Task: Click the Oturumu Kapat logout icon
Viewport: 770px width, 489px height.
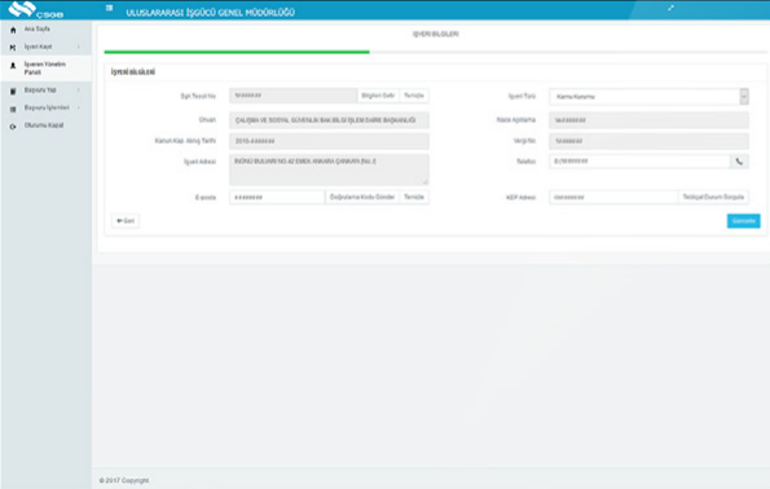Action: [12, 126]
